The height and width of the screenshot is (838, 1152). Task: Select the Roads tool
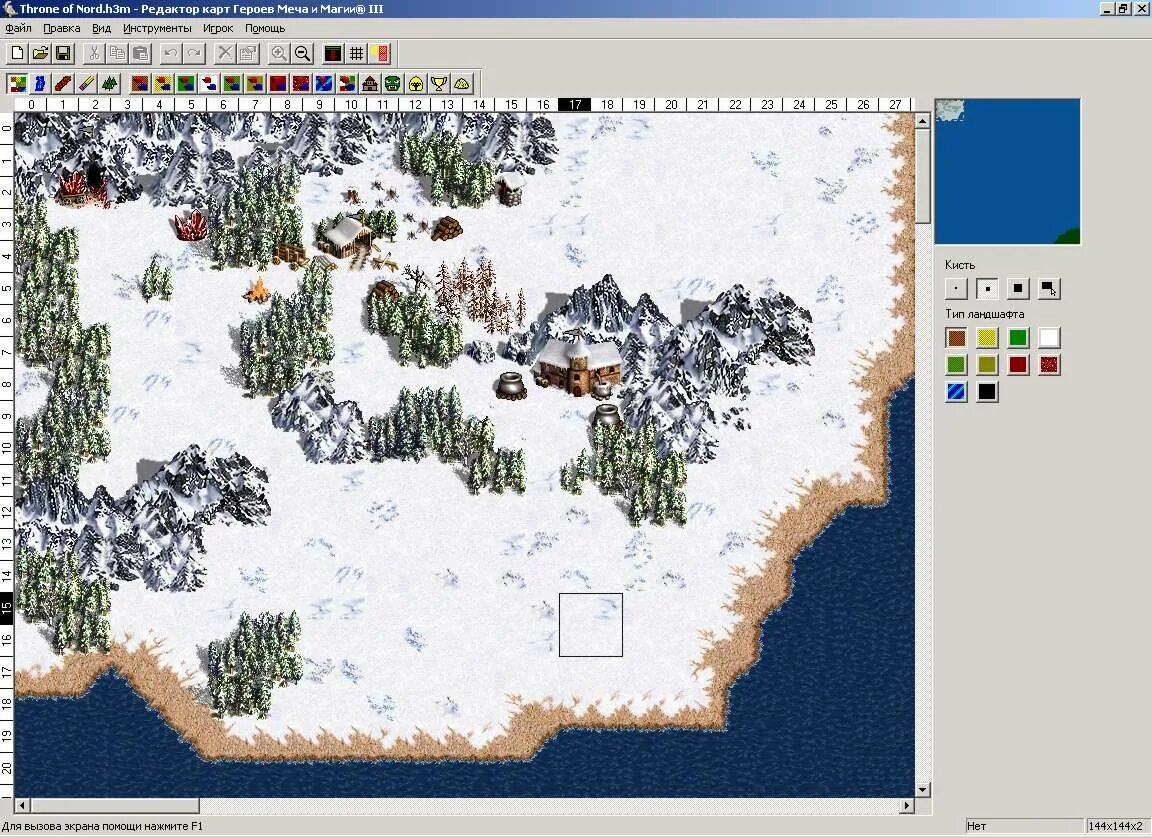63,83
